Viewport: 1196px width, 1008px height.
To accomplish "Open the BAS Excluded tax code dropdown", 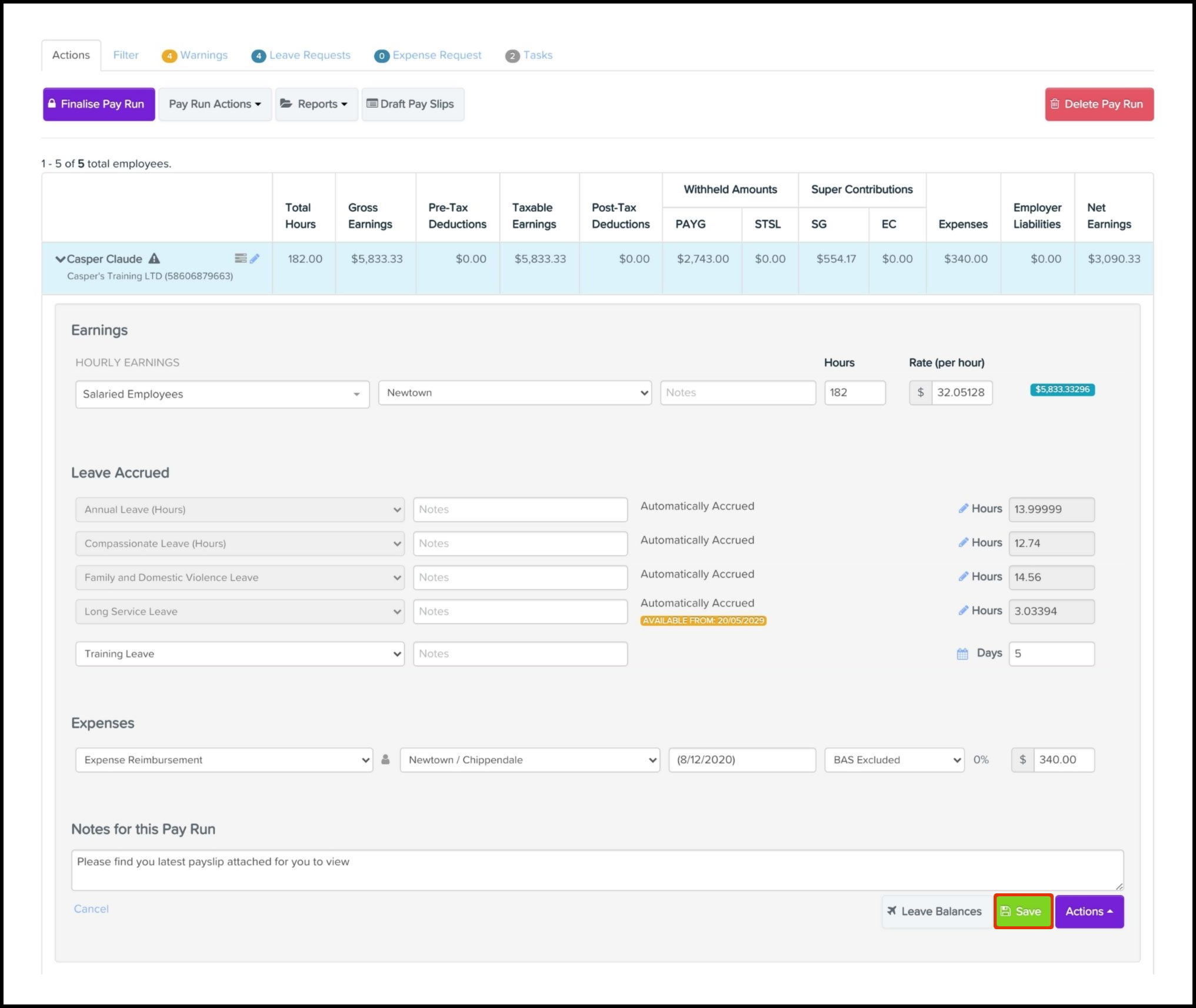I will click(x=894, y=760).
